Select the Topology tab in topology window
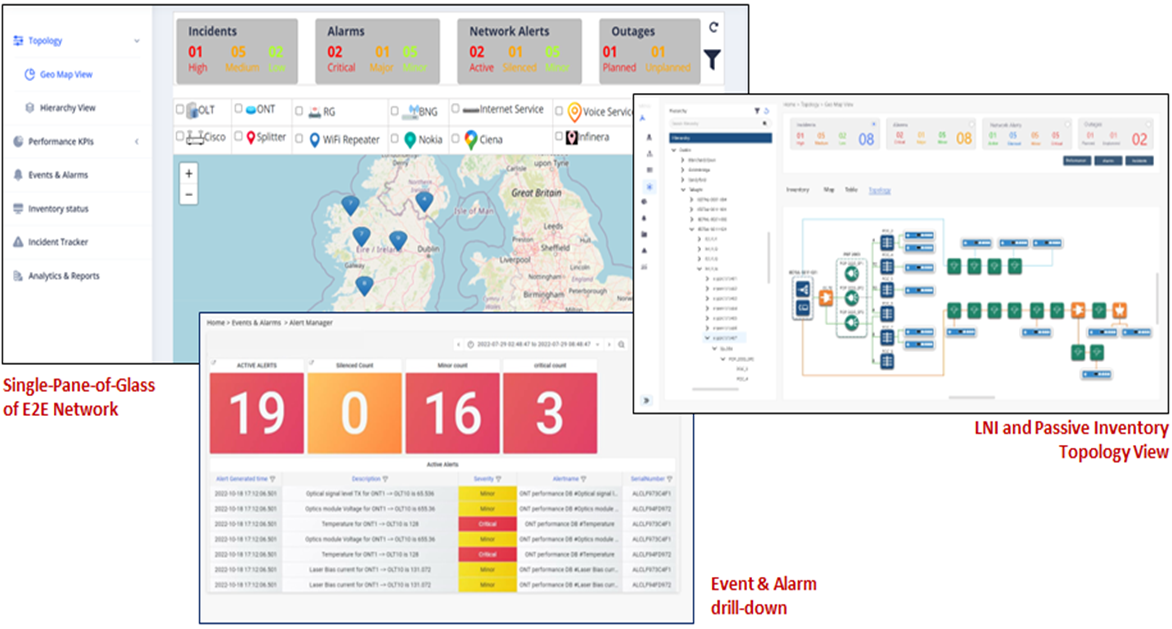The height and width of the screenshot is (629, 1172). point(880,190)
